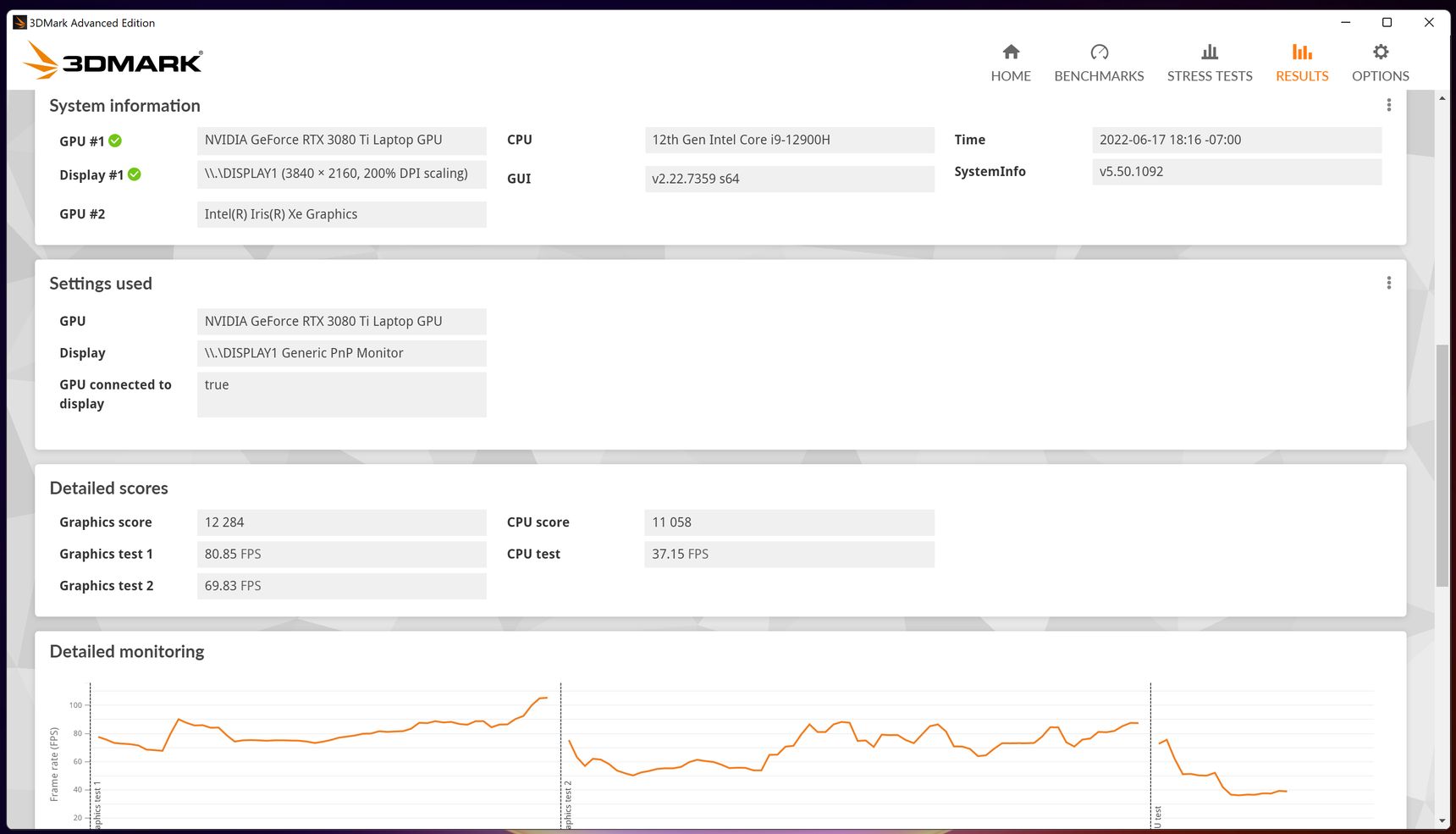Click the Graphics test 1 value 80.85 FPS

tap(342, 554)
